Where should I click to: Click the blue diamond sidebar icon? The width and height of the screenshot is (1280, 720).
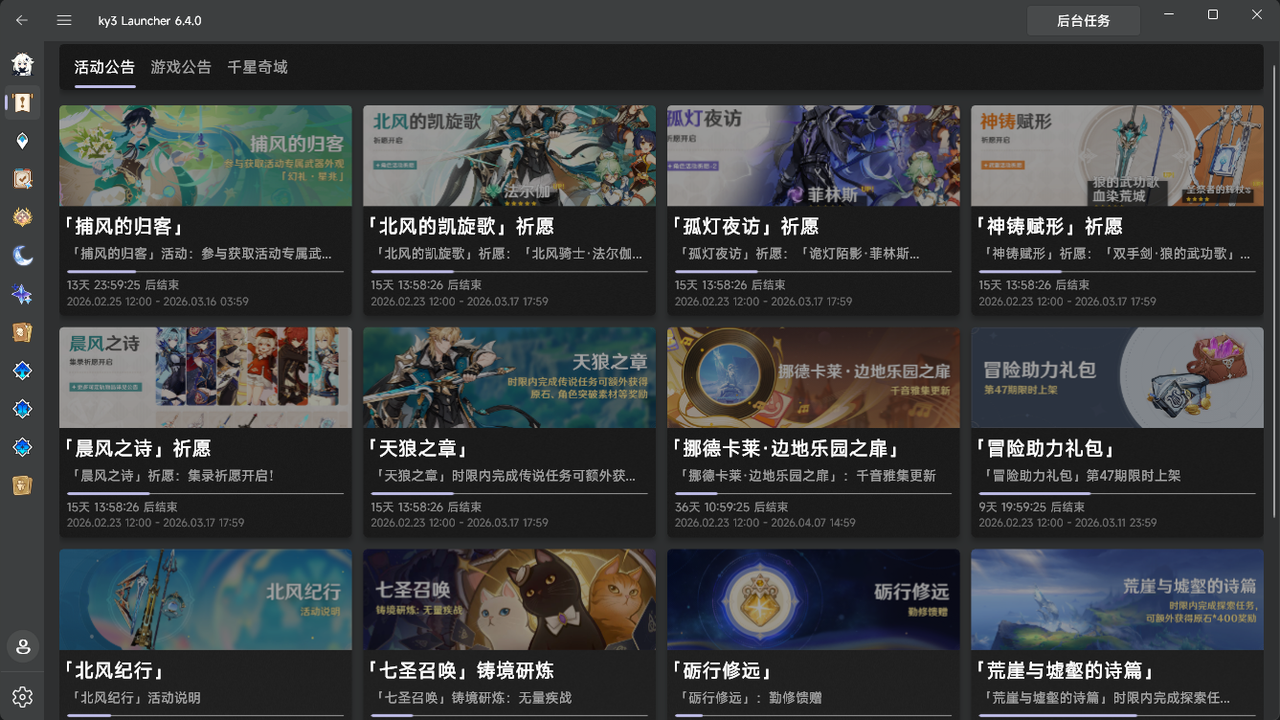pos(22,408)
